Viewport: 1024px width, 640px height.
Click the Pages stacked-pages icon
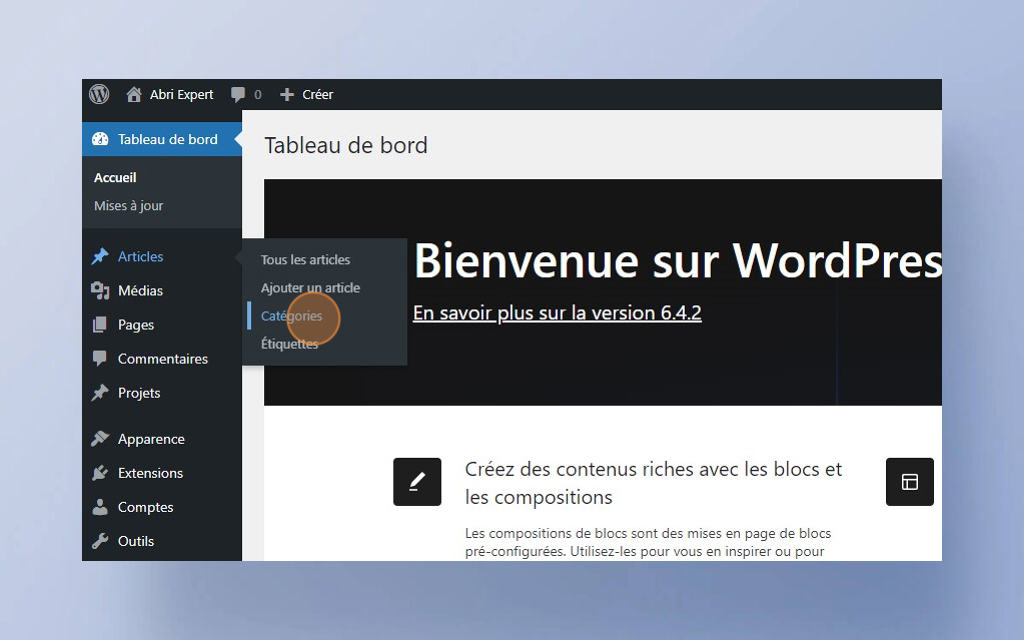[100, 325]
